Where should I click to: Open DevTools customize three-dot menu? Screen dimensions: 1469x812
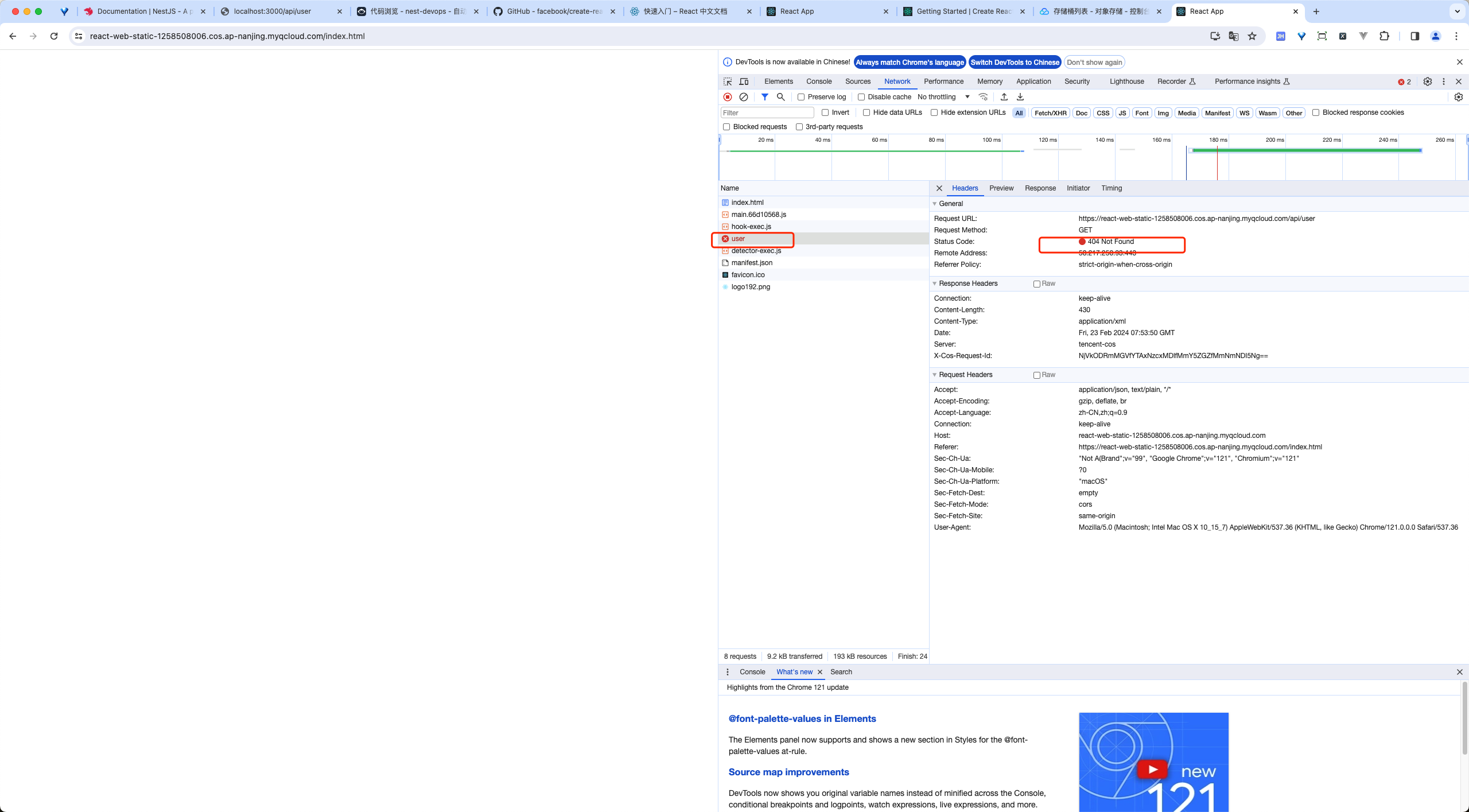[x=1444, y=81]
